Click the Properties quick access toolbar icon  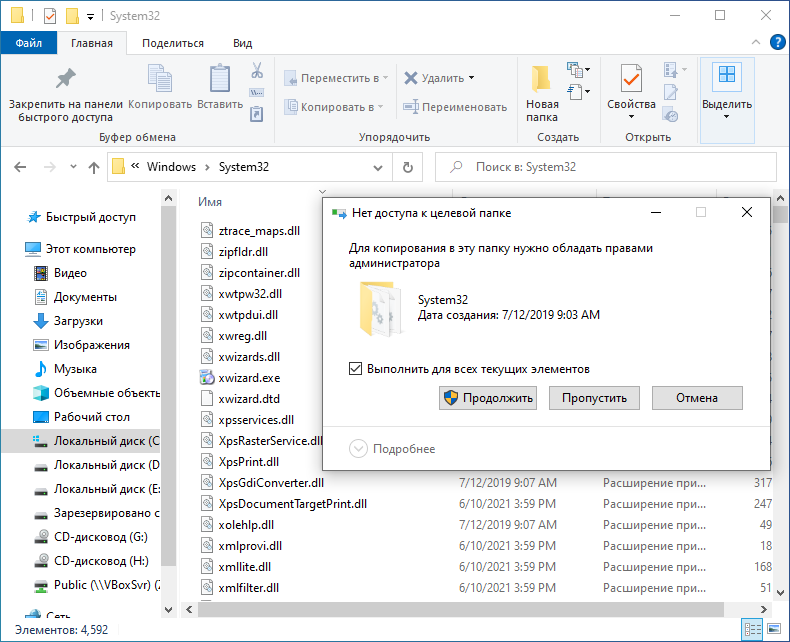(x=50, y=16)
